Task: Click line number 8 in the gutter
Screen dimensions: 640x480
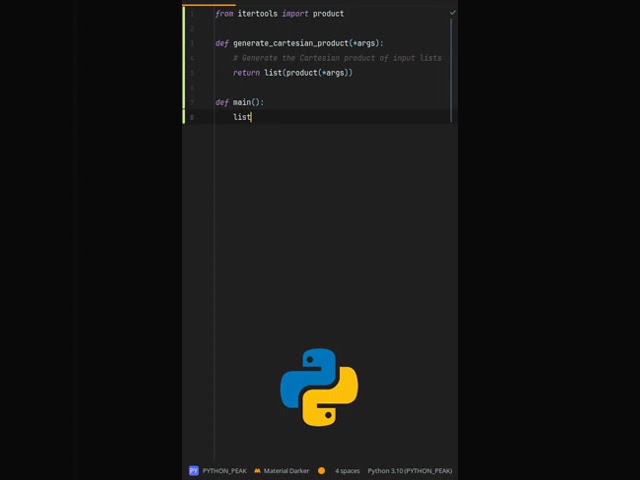Action: click(x=192, y=117)
